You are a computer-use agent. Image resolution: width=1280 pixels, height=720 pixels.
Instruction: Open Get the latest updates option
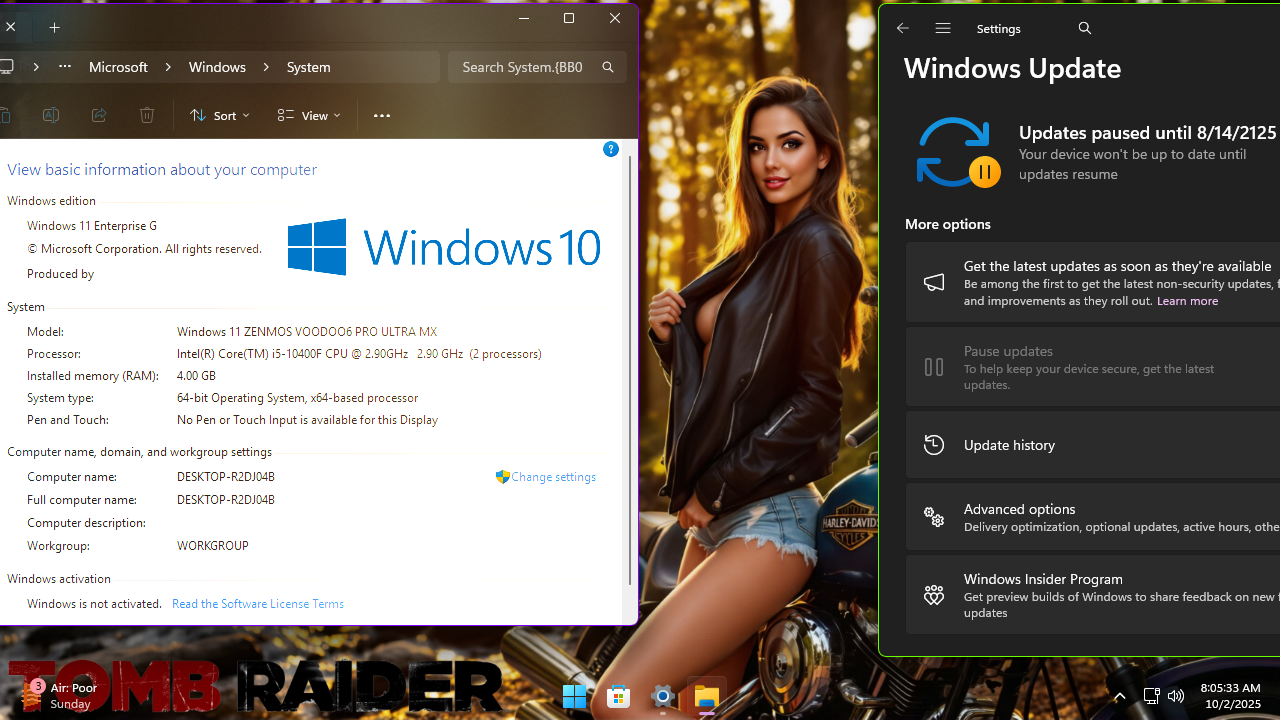(1093, 283)
